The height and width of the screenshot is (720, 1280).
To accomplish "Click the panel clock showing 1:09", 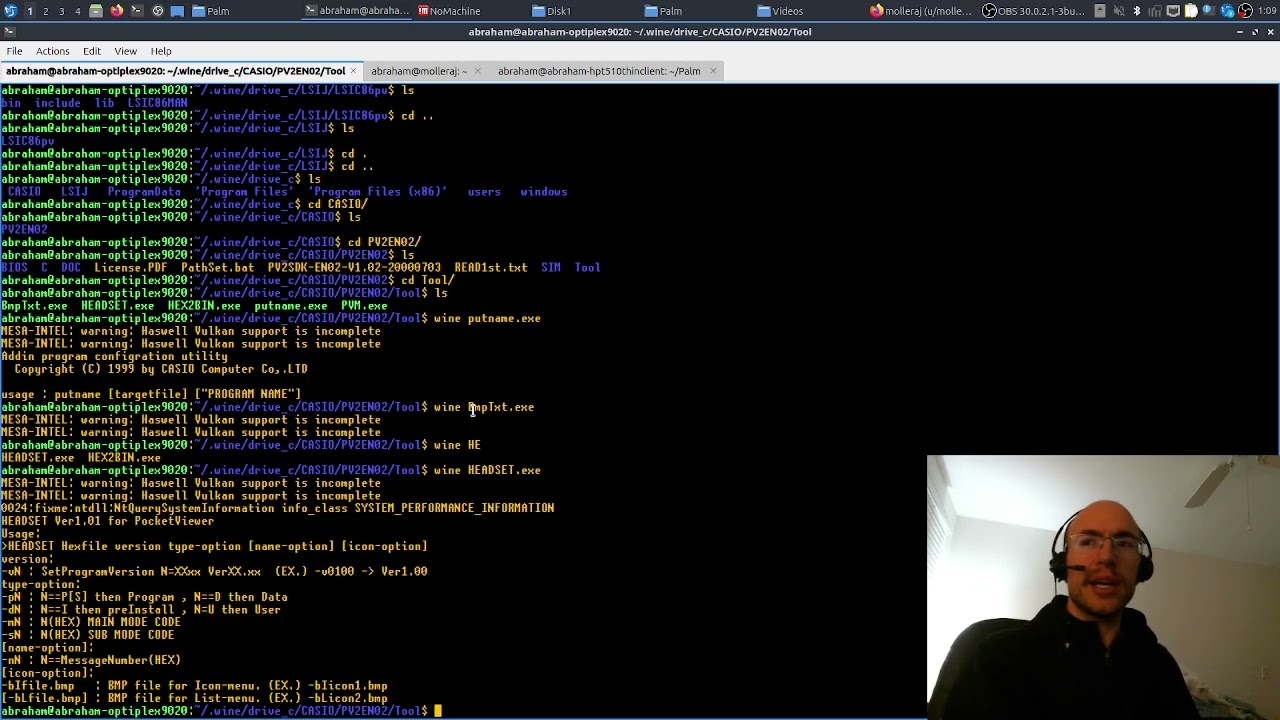I will coord(1267,11).
